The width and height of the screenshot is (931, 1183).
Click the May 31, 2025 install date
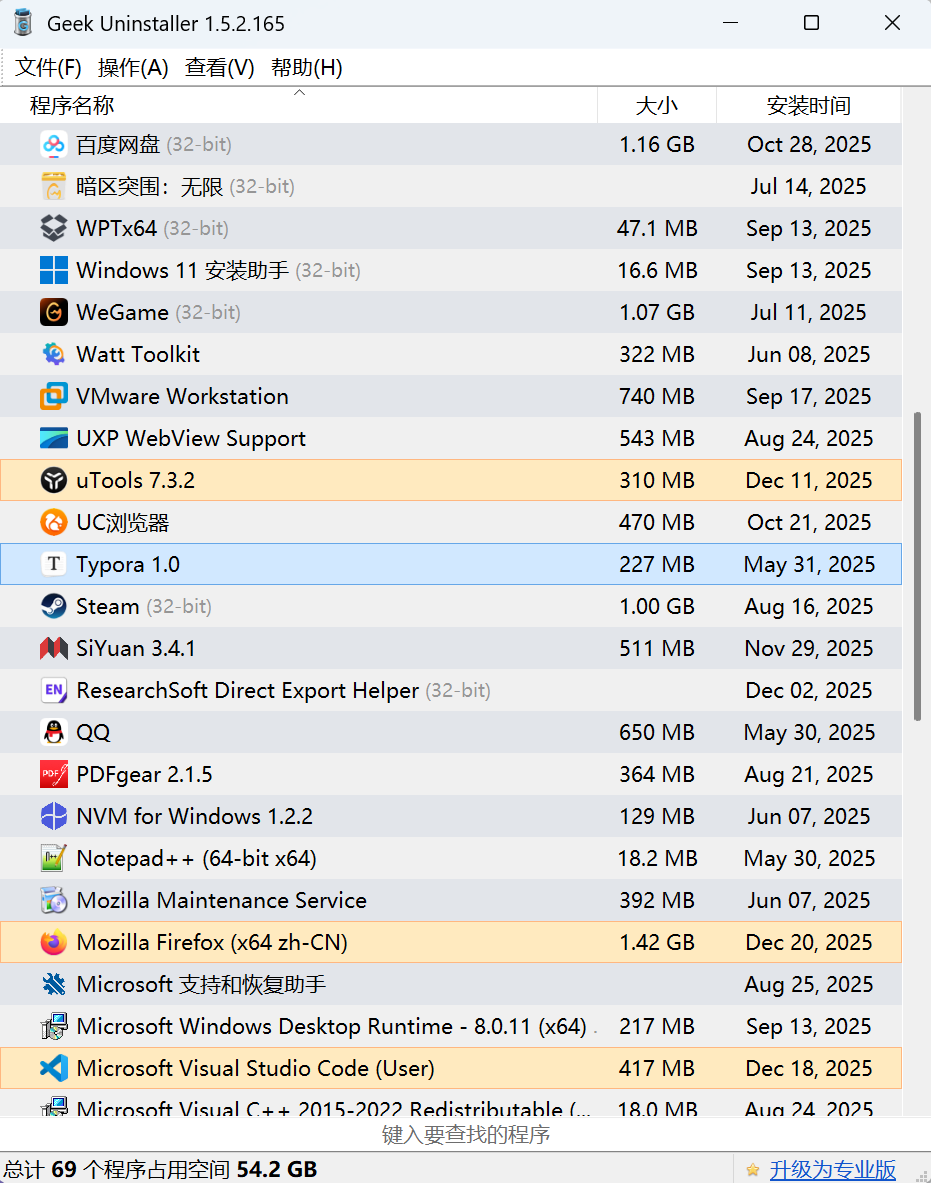click(809, 564)
